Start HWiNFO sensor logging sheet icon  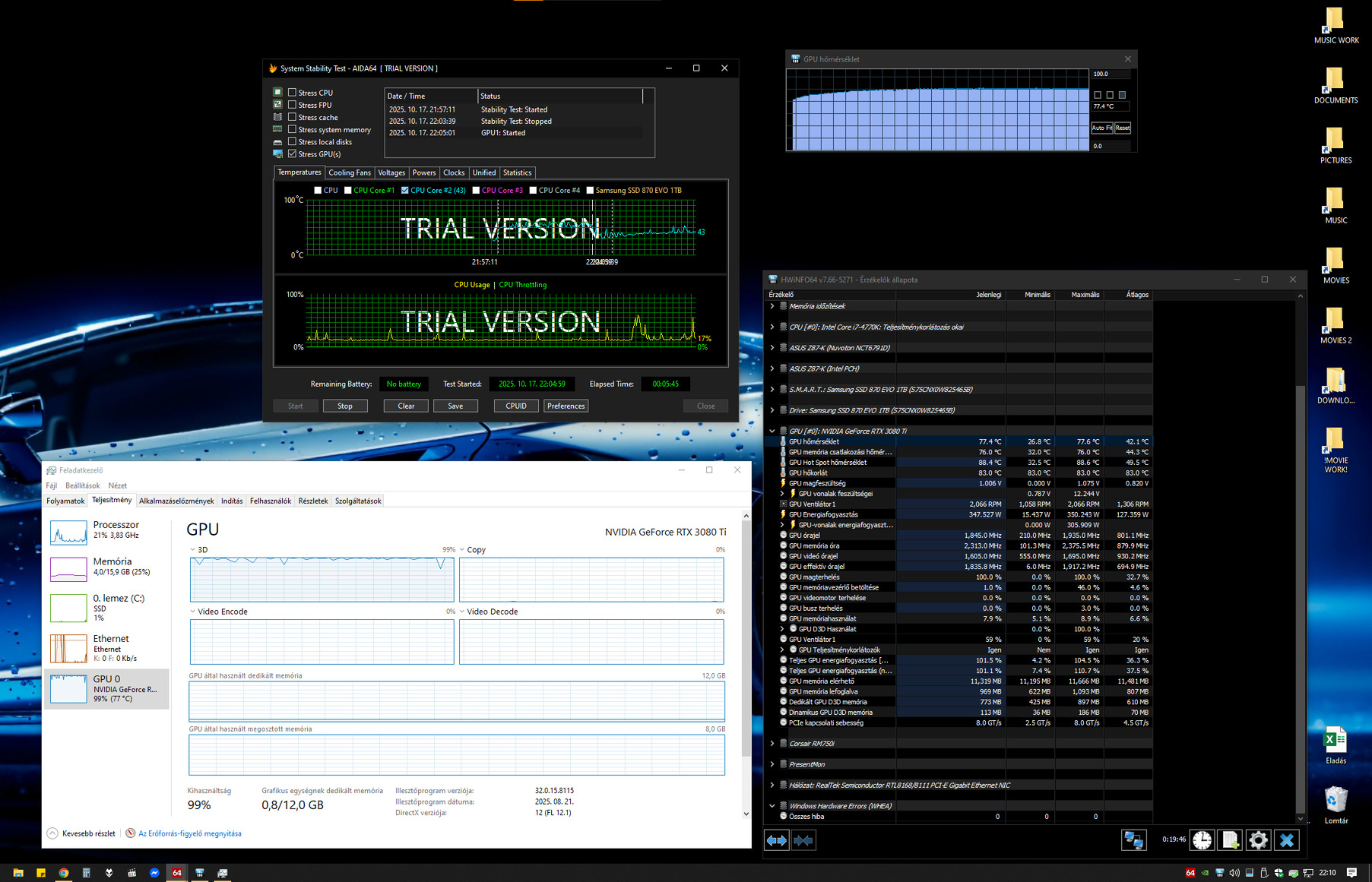(1229, 840)
